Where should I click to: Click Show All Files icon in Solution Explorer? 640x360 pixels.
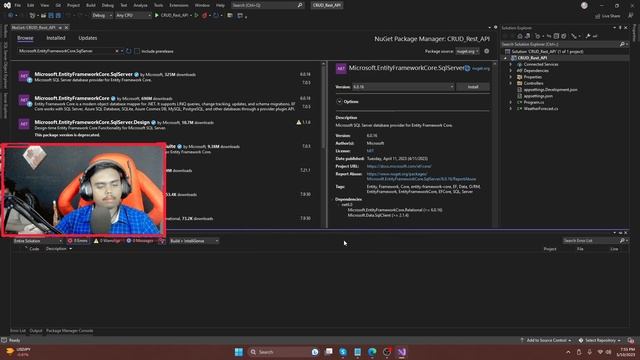pos(564,36)
